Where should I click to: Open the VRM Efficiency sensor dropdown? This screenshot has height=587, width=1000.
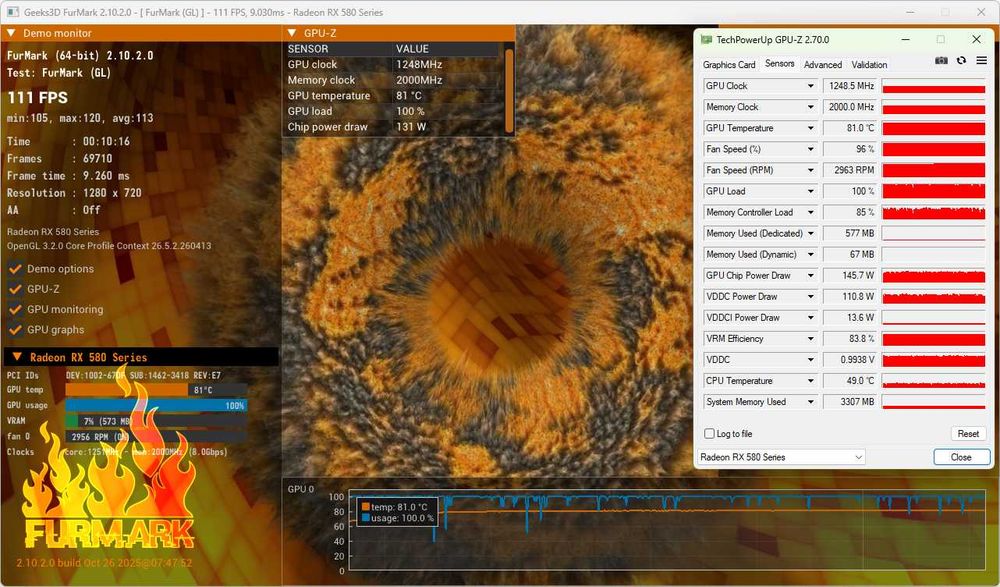point(811,338)
